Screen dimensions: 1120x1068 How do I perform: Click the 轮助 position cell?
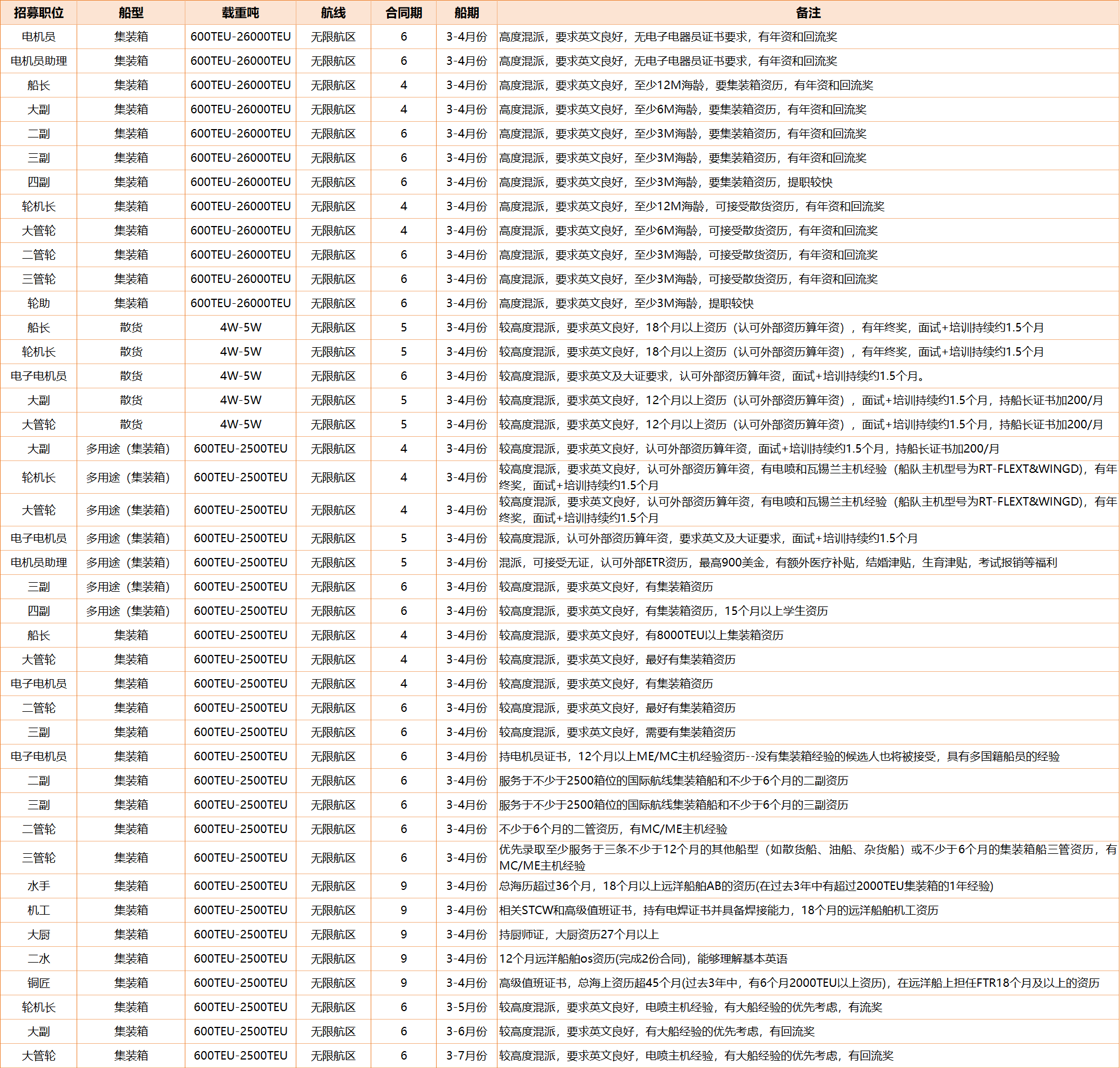38,303
